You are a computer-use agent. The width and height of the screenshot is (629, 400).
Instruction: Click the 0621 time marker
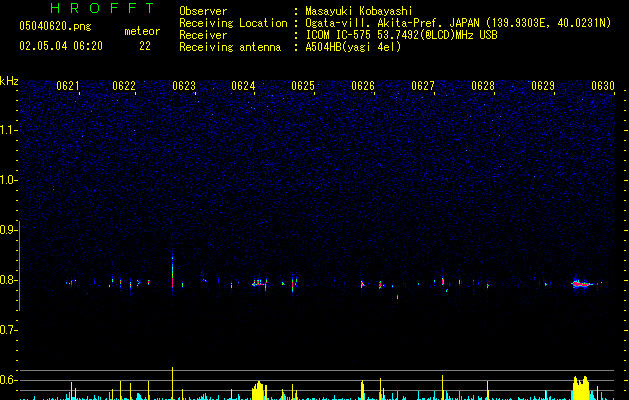68,86
